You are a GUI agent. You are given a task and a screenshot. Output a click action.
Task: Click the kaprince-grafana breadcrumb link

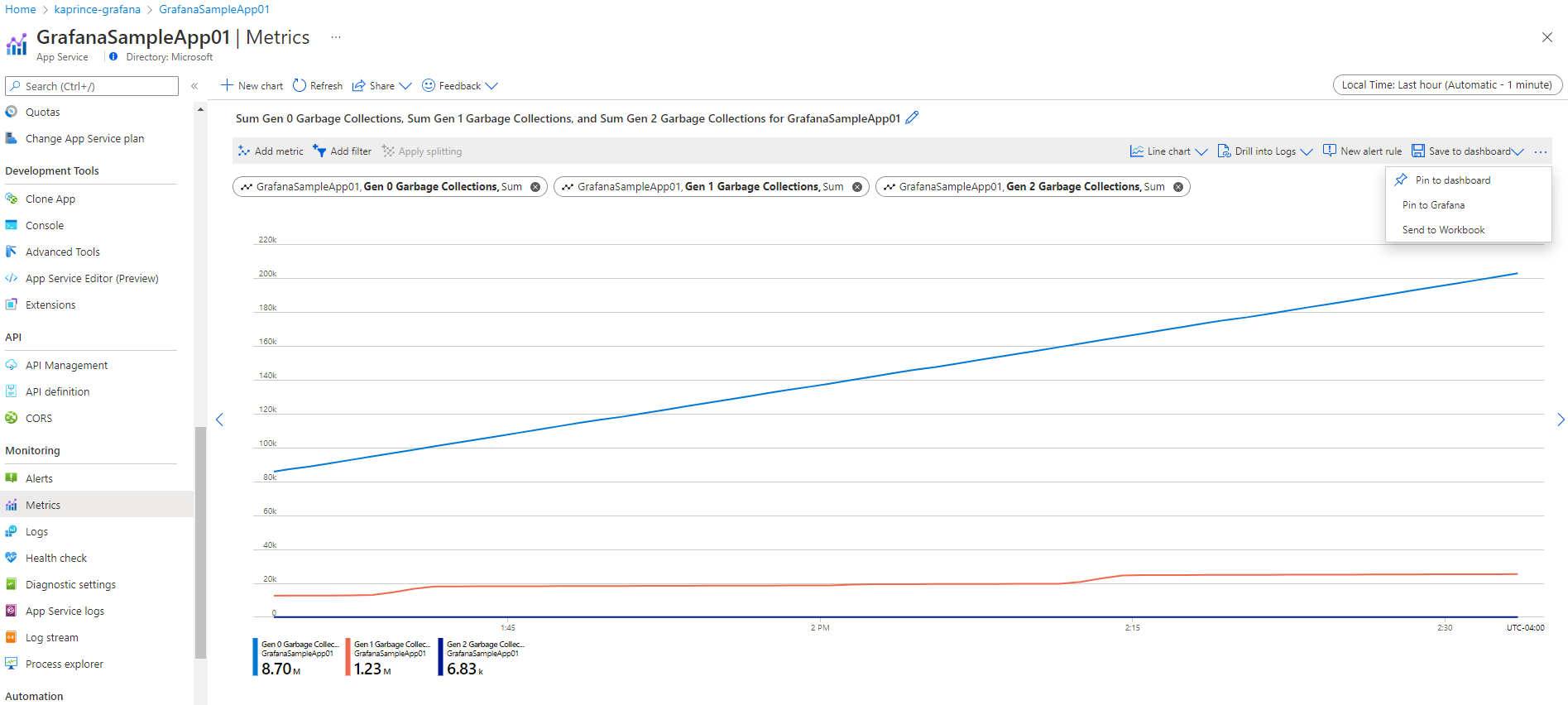pos(98,9)
